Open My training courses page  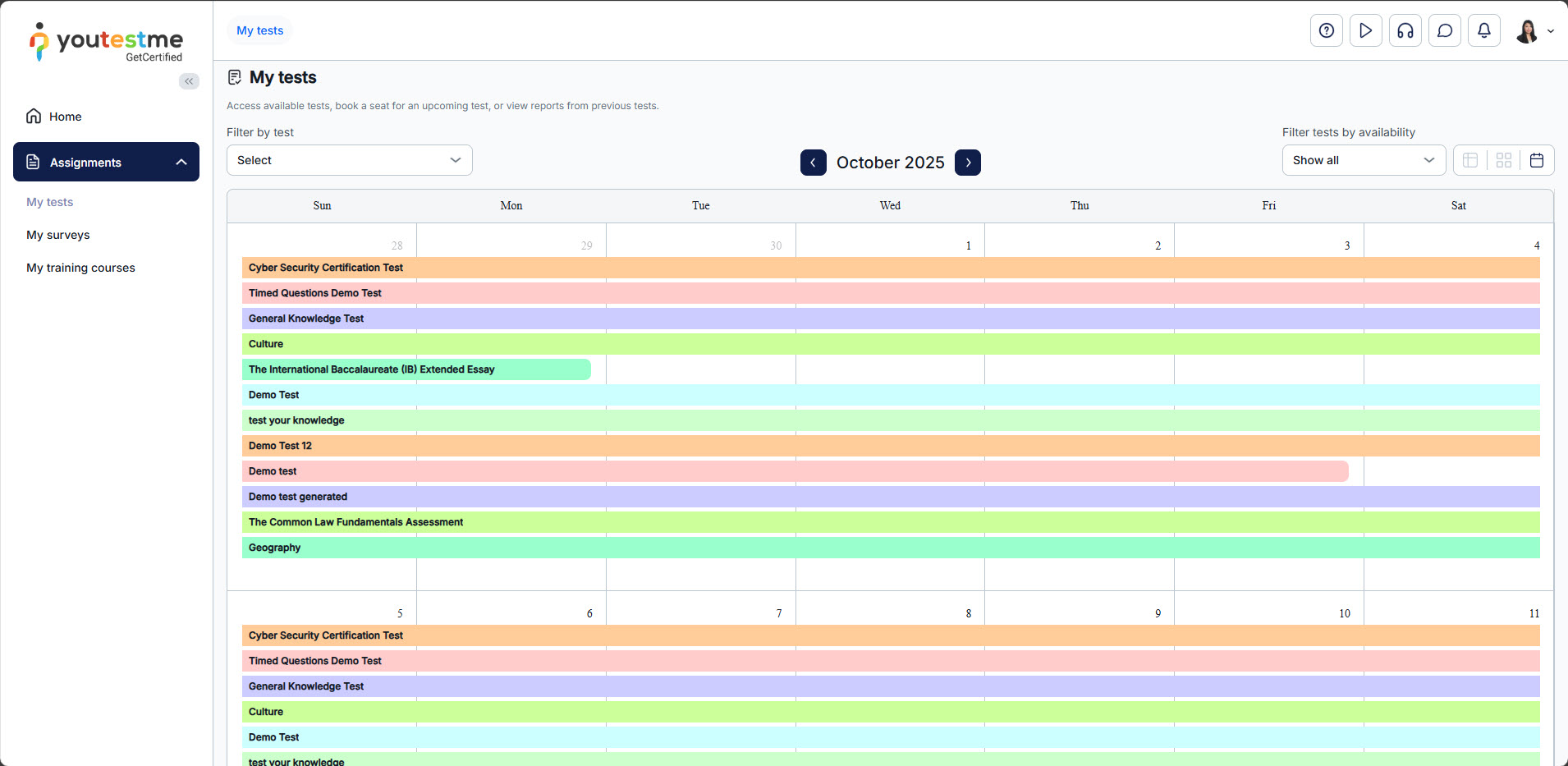(x=80, y=268)
